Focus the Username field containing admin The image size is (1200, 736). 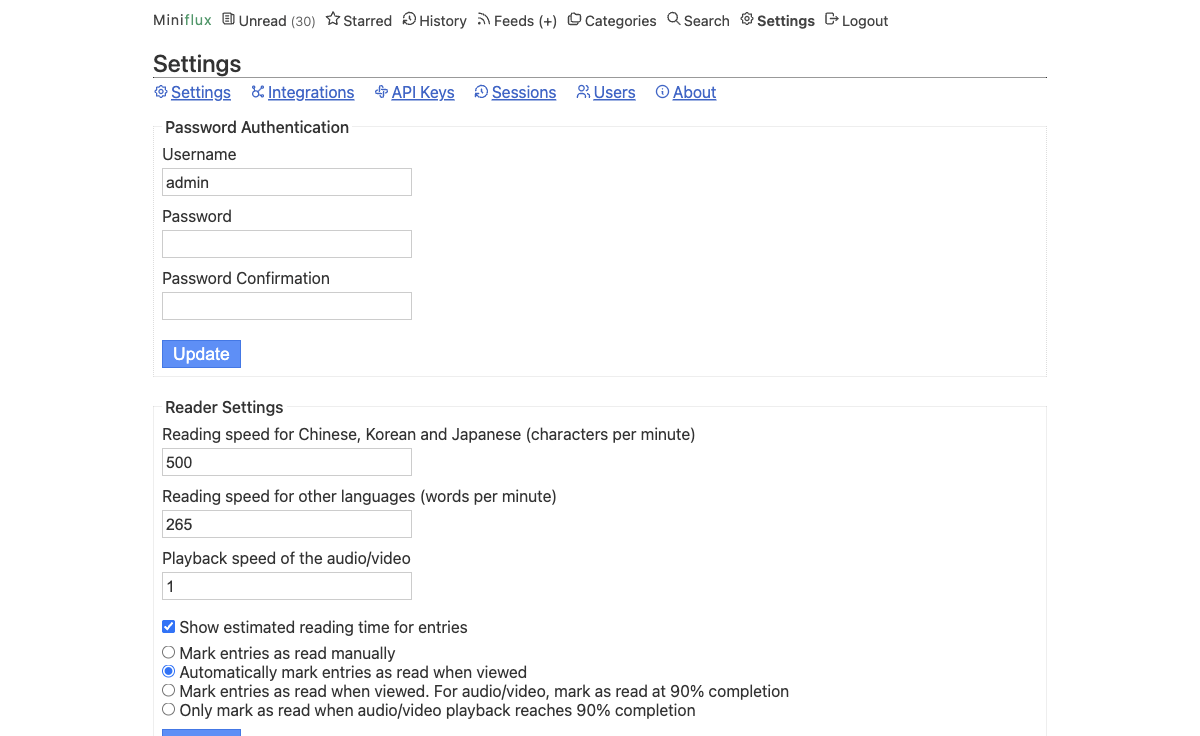point(287,182)
